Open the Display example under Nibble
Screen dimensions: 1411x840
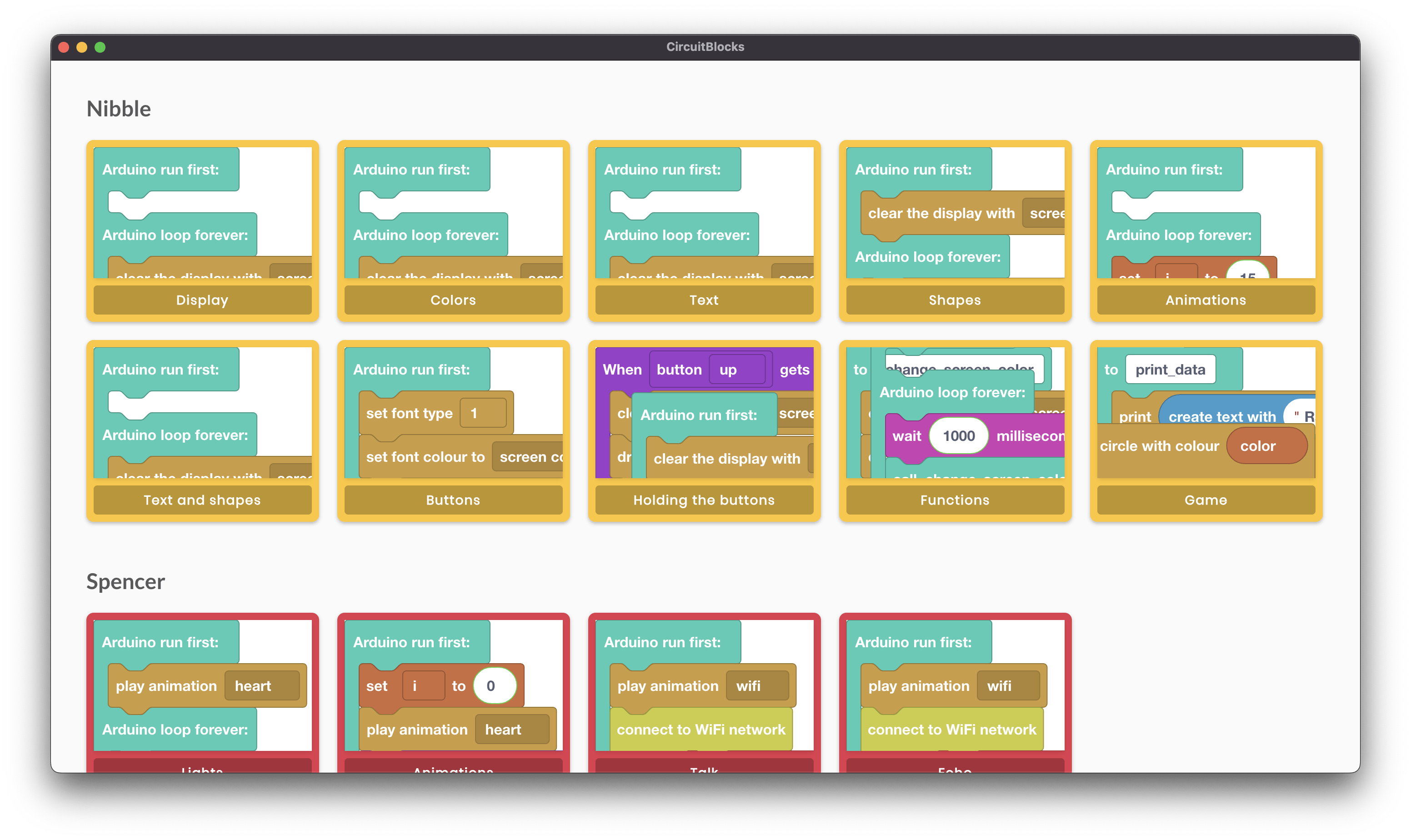(202, 300)
